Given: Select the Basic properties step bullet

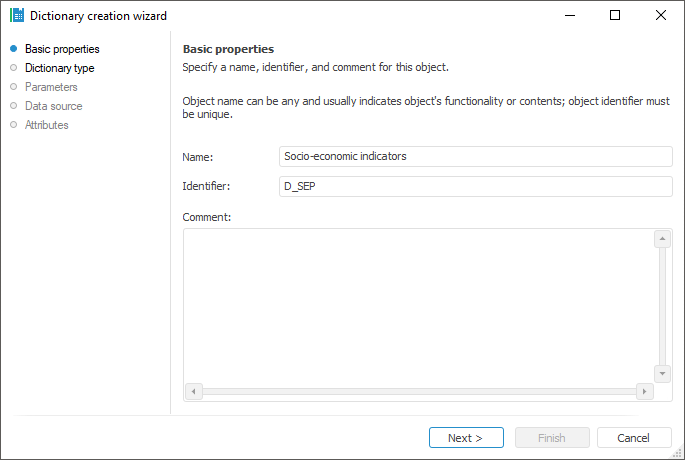Looking at the screenshot, I should click(x=13, y=49).
